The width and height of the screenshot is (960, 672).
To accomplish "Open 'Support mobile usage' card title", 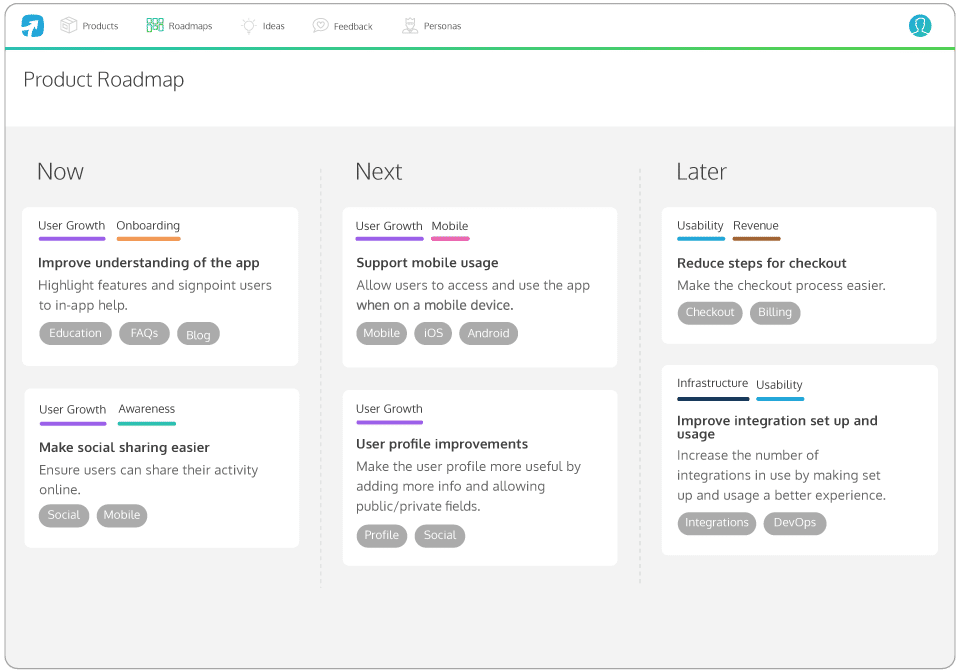I will pos(427,263).
